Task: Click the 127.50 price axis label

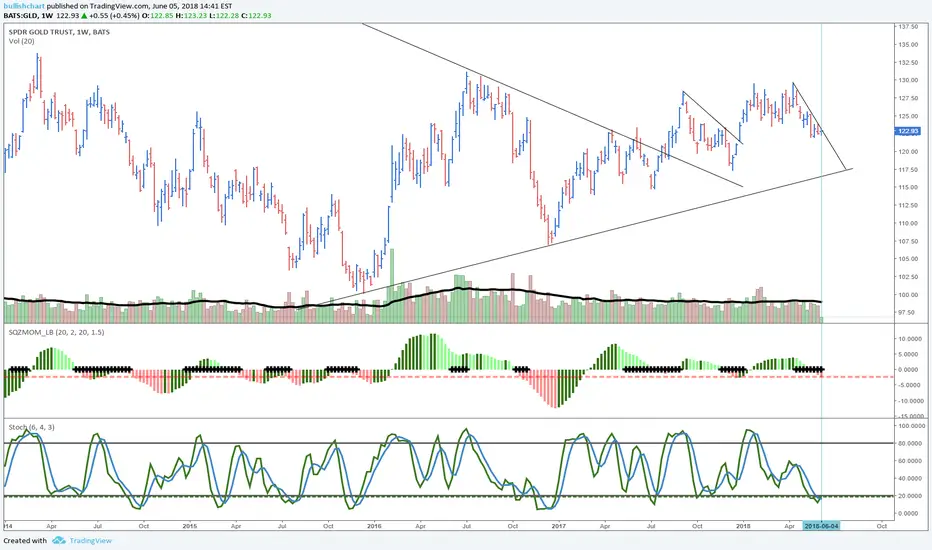Action: [907, 98]
